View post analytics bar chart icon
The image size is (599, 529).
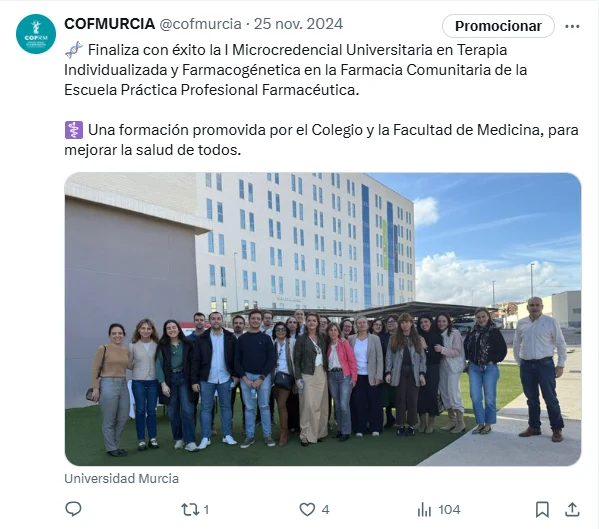pos(424,510)
